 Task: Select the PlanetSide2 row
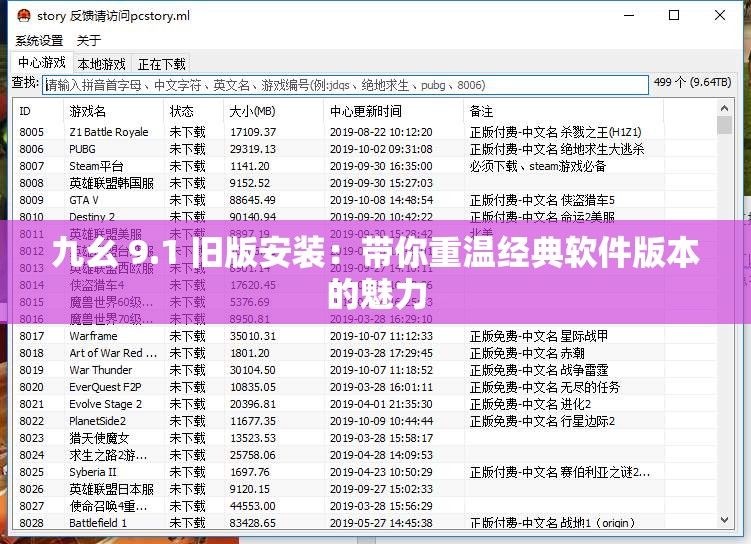pyautogui.click(x=364, y=421)
